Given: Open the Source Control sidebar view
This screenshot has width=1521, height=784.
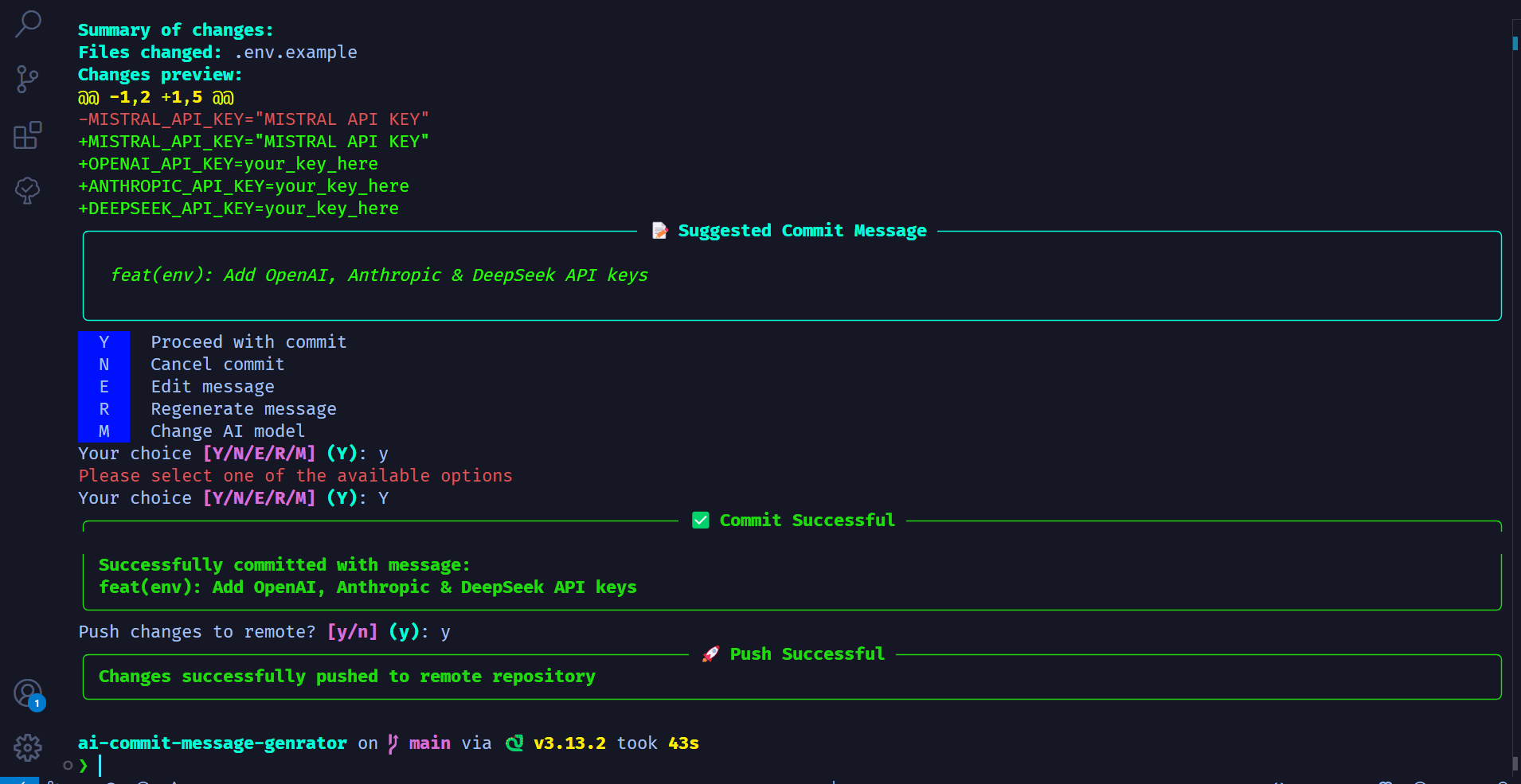Looking at the screenshot, I should pyautogui.click(x=28, y=80).
